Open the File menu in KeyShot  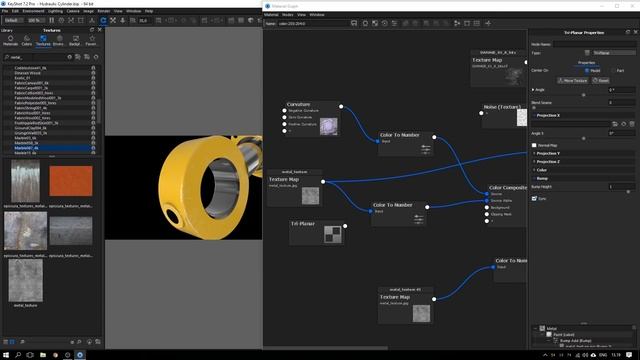tap(5, 11)
